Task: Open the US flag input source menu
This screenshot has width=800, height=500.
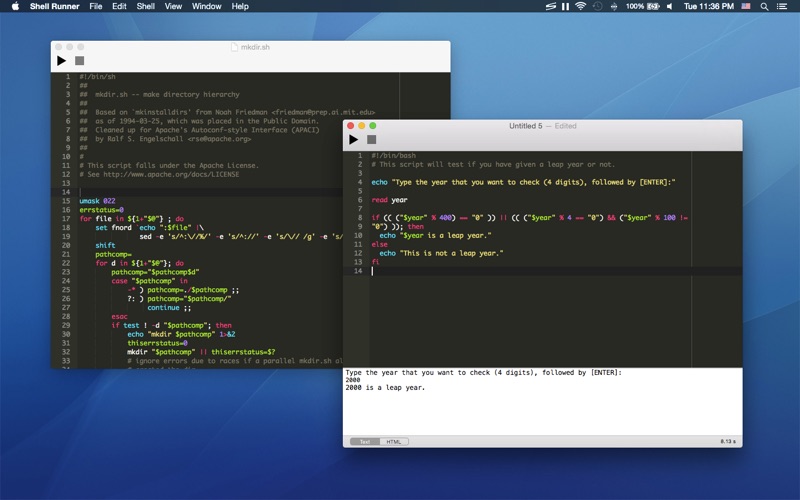Action: click(746, 6)
